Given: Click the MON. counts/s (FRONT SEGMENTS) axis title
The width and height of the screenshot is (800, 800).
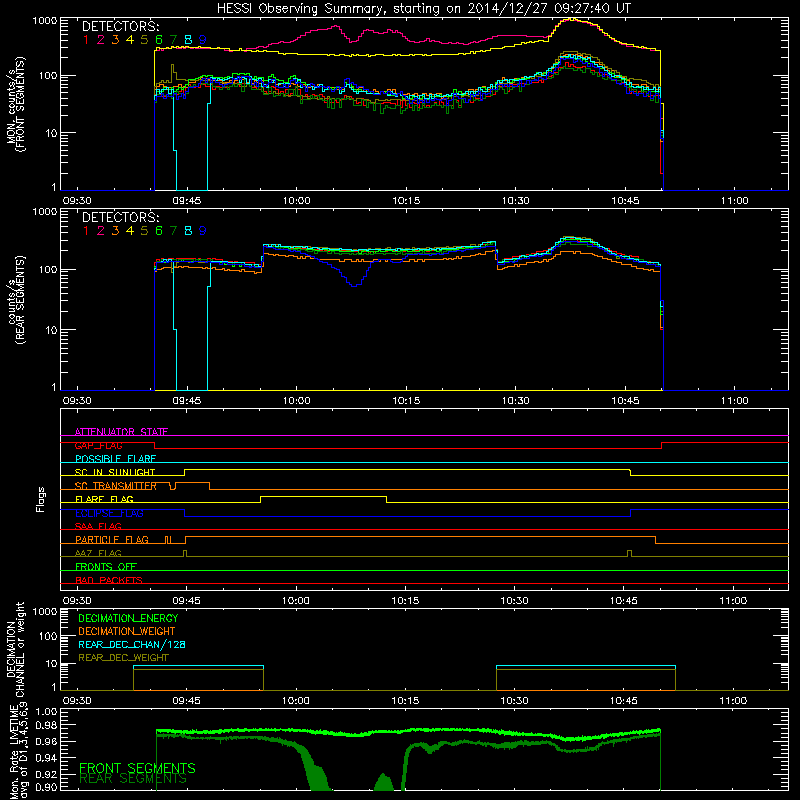Looking at the screenshot, I should 15,104.
